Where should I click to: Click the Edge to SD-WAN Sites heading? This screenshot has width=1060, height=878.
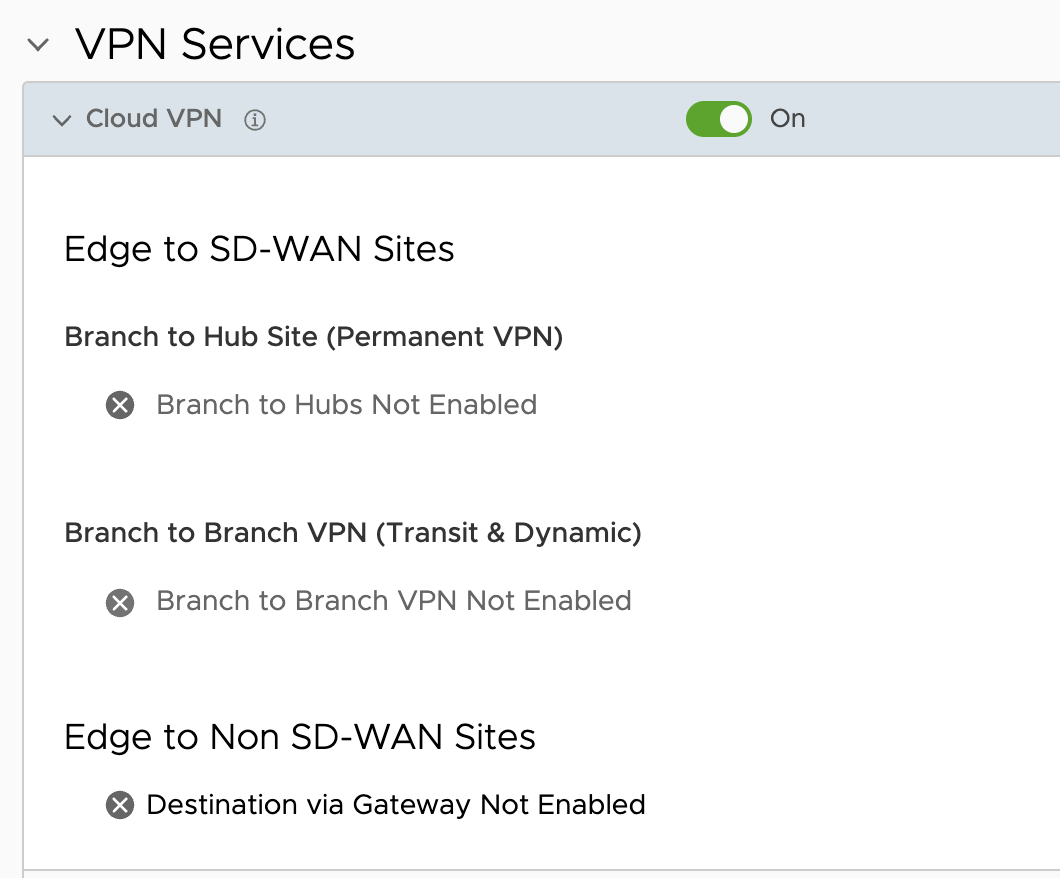click(259, 249)
